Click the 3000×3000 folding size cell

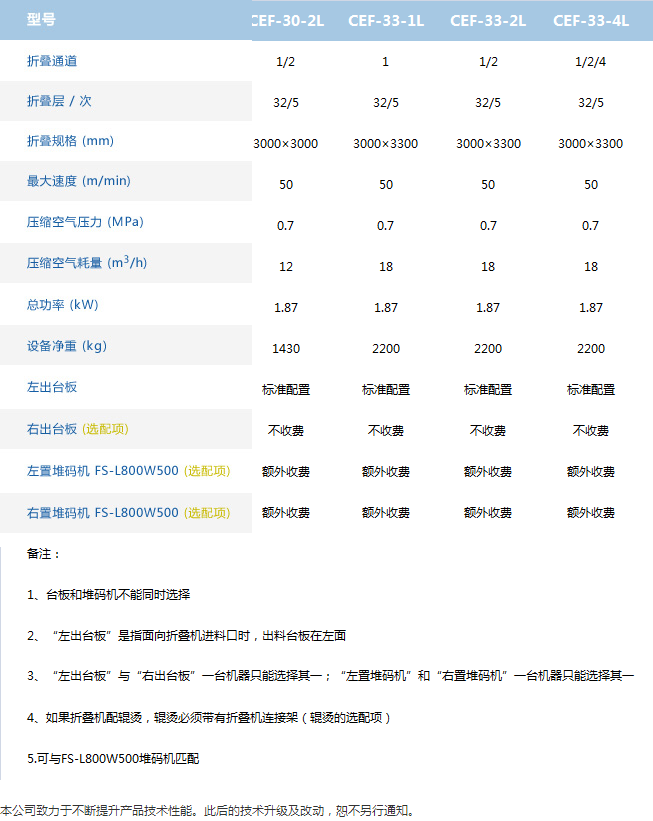click(x=286, y=143)
